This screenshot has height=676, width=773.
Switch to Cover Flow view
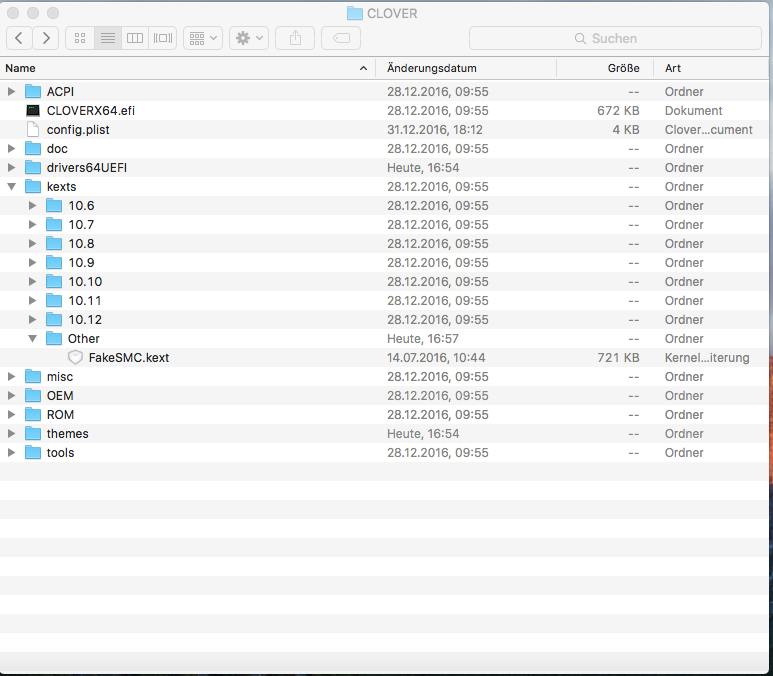[x=163, y=38]
